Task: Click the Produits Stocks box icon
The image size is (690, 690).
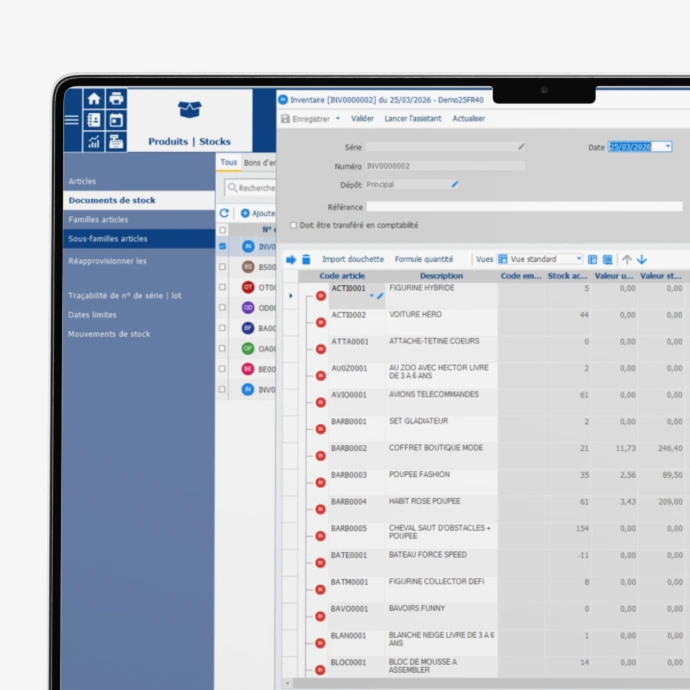Action: point(190,110)
